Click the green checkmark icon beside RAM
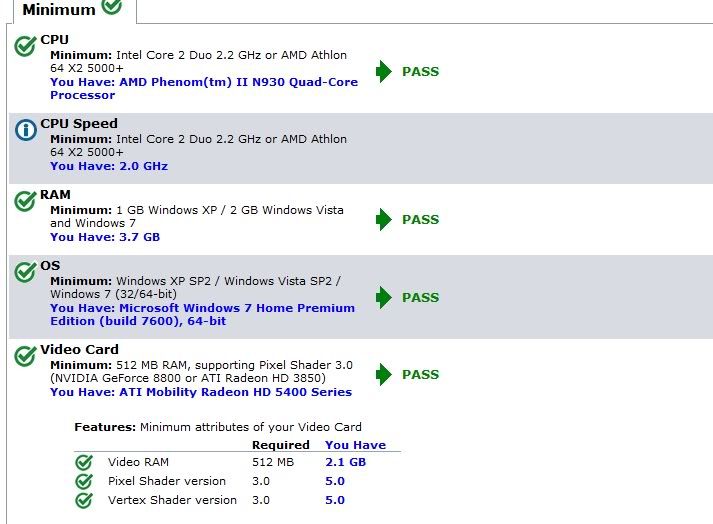713x524 pixels. [25, 201]
